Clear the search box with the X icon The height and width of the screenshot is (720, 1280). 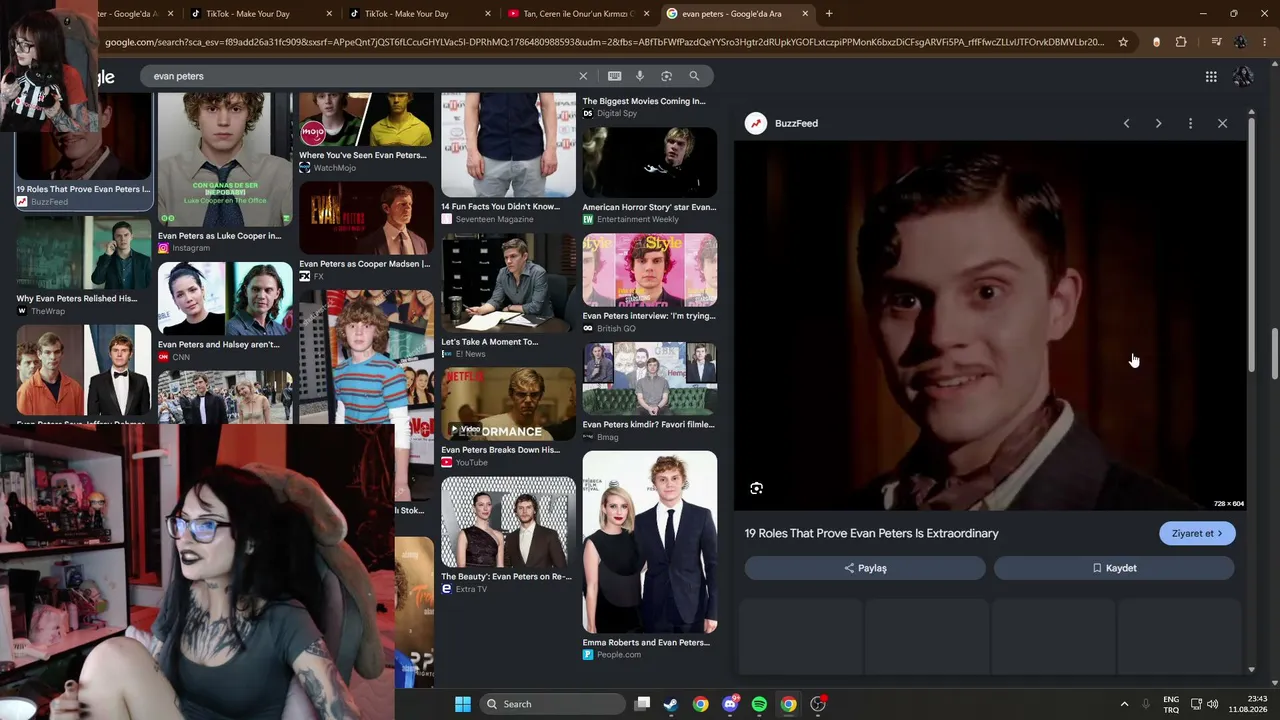pos(583,76)
